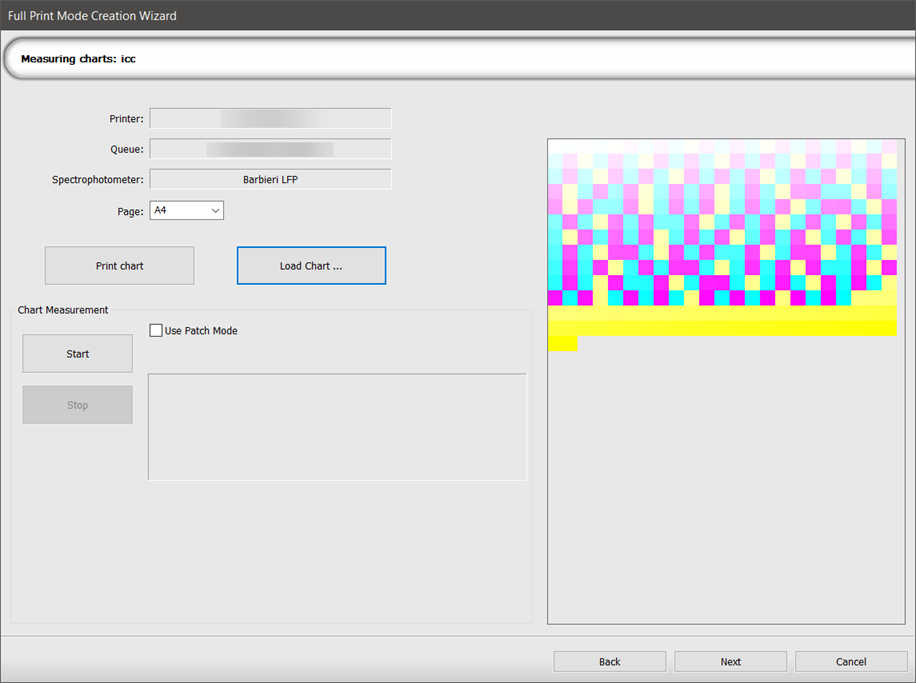Click the Chart Measurement group label
This screenshot has height=683, width=916.
[62, 310]
